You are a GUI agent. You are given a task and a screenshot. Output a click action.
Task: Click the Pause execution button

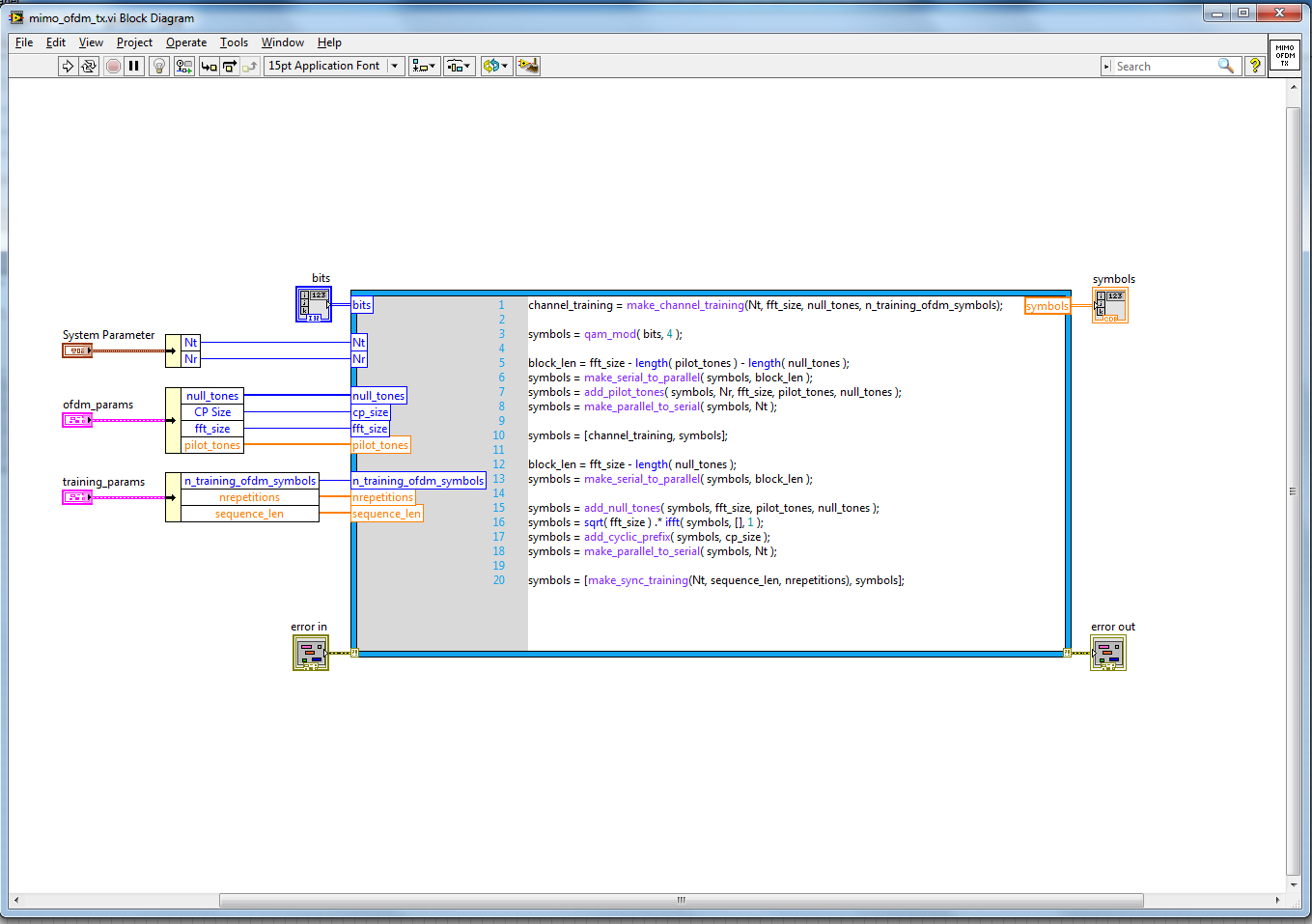(x=134, y=66)
